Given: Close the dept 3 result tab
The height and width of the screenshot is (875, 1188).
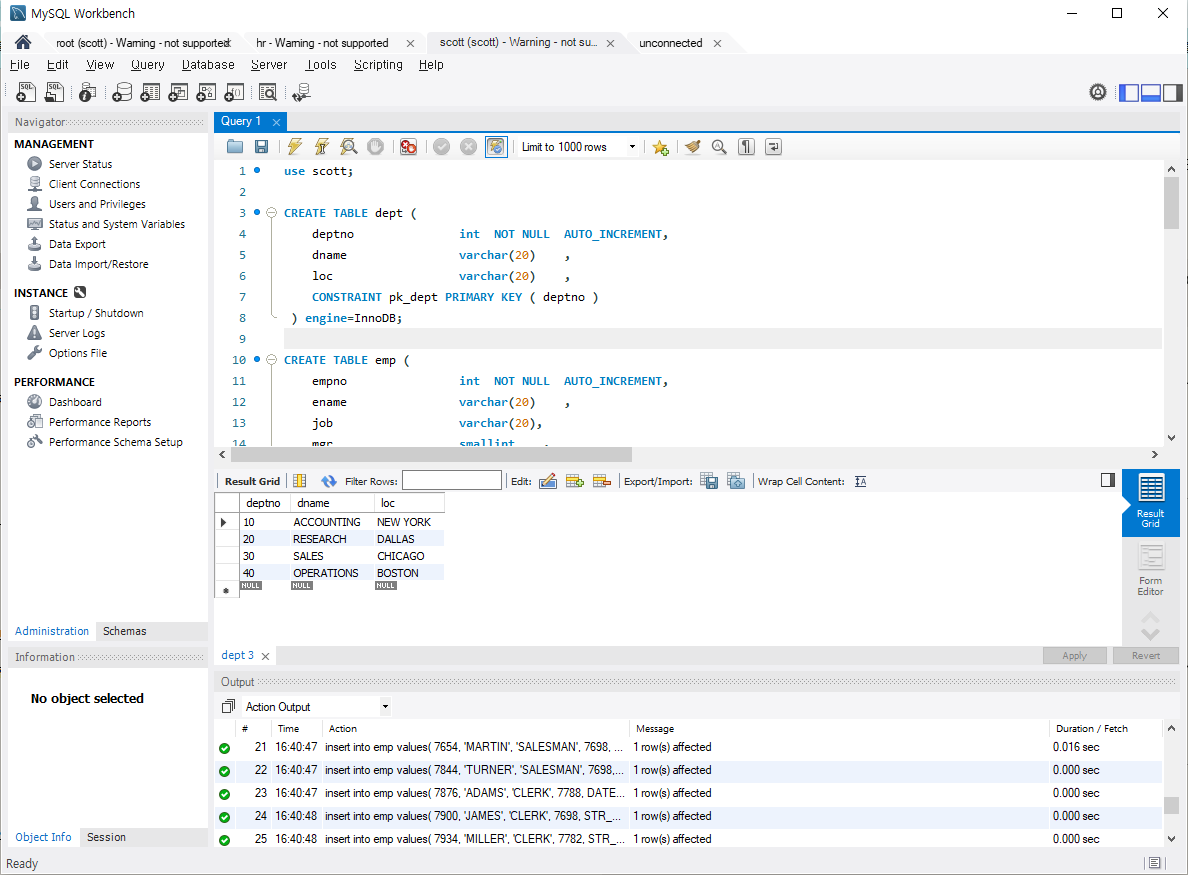Looking at the screenshot, I should click(x=265, y=656).
